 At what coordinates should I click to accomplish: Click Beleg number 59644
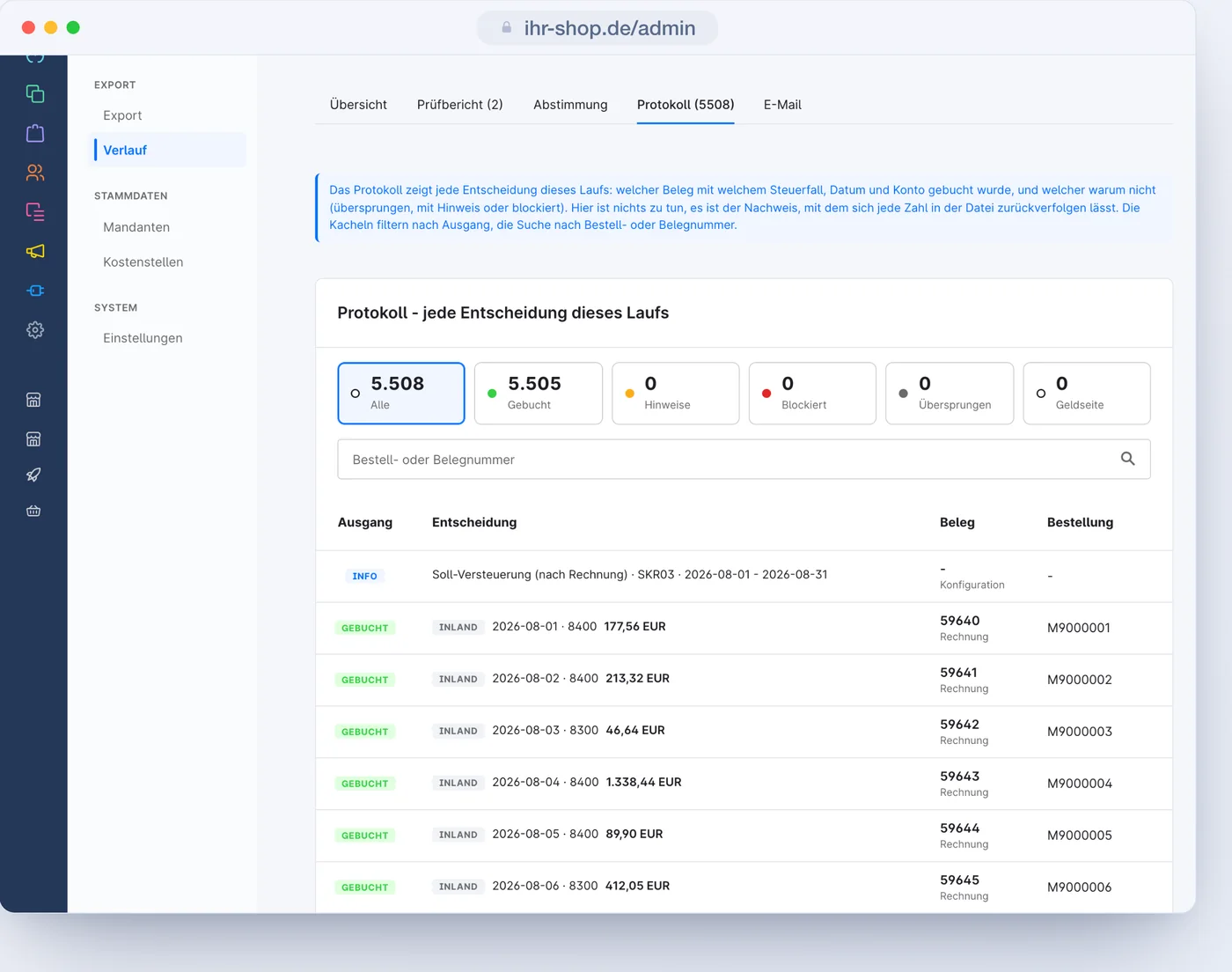[x=960, y=828]
